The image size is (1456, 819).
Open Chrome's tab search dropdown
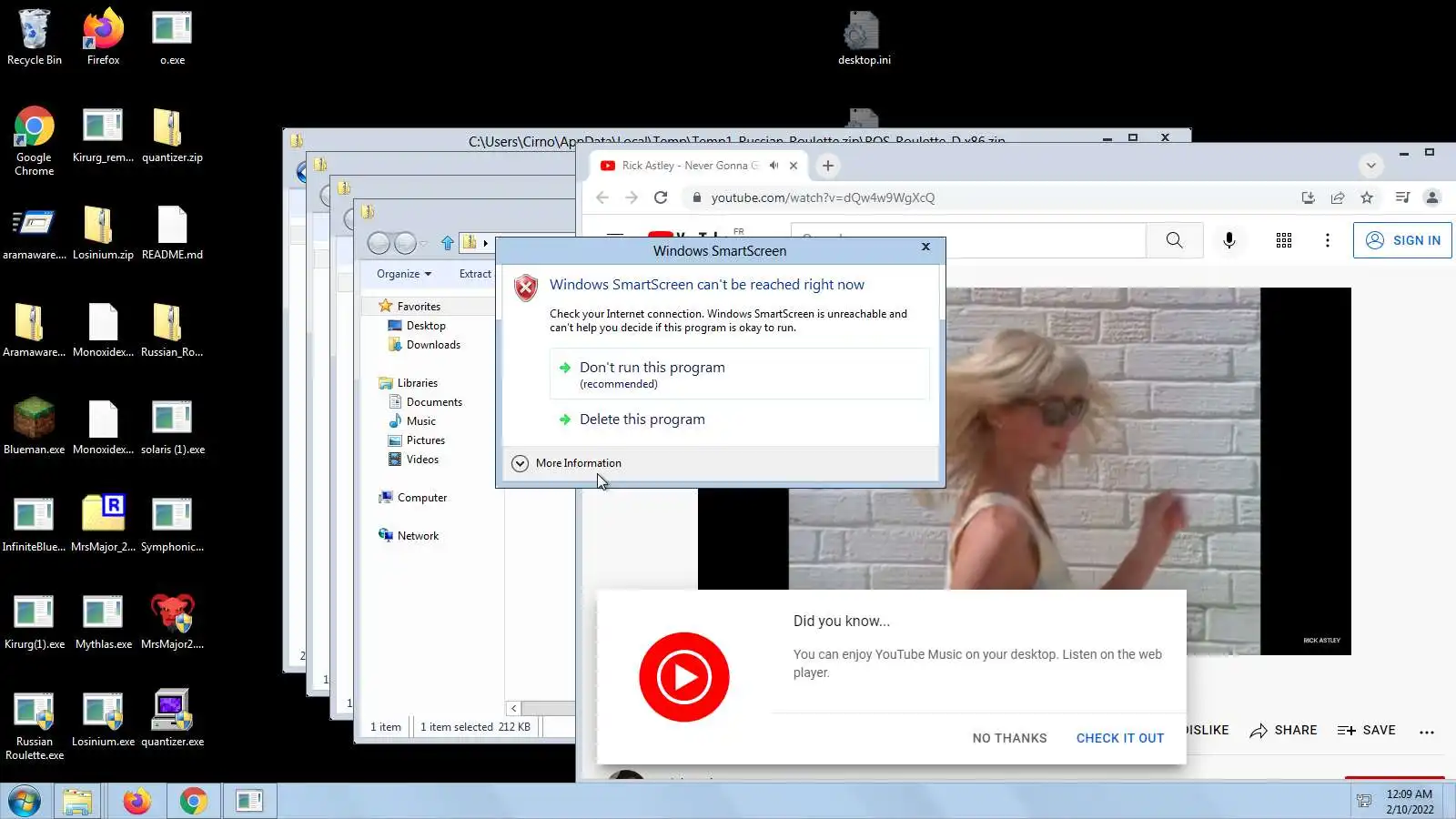coord(1370,166)
